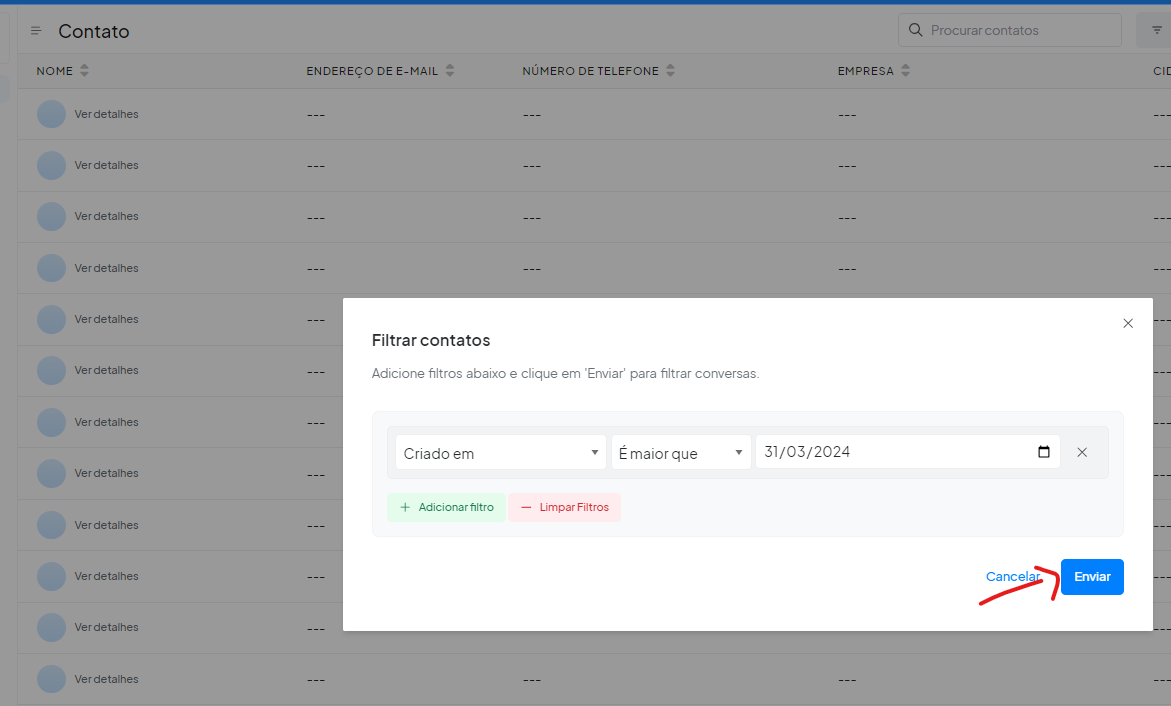The height and width of the screenshot is (706, 1171).
Task: Sort by Endereço de e-mail column
Action: 450,71
